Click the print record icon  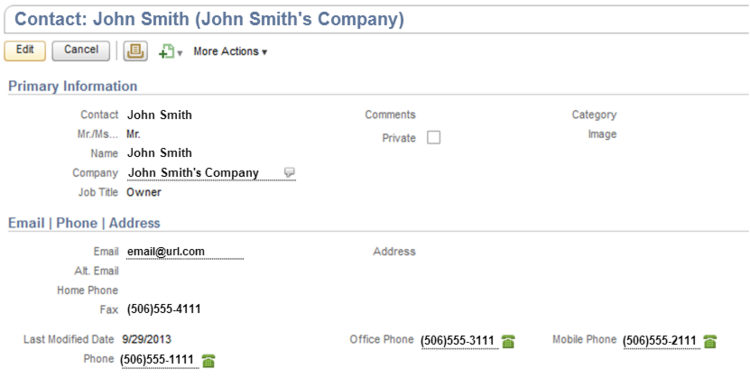[x=135, y=51]
